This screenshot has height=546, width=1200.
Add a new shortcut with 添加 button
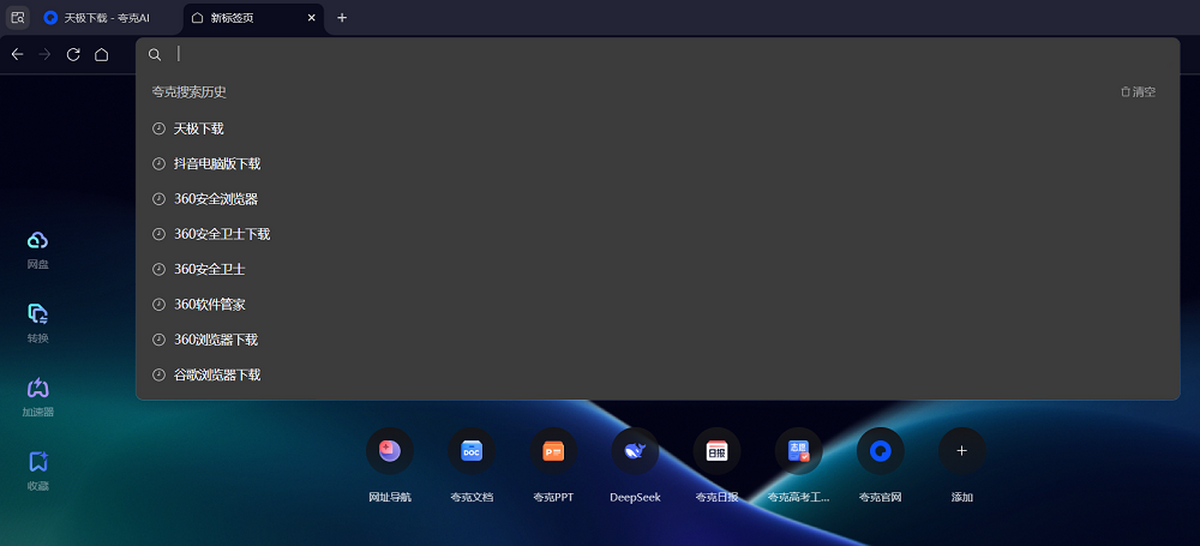click(x=962, y=452)
